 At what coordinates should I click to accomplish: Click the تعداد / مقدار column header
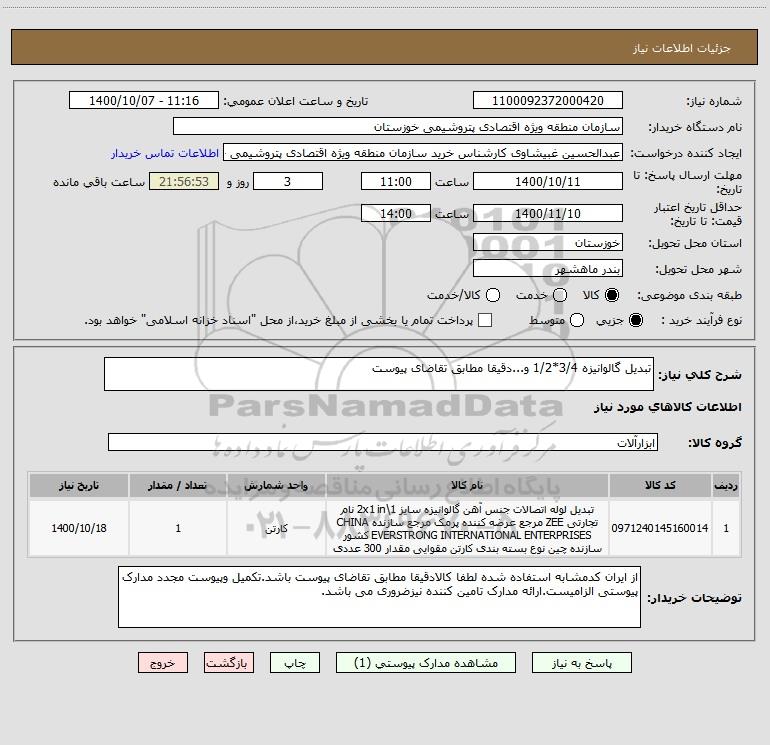pos(178,486)
